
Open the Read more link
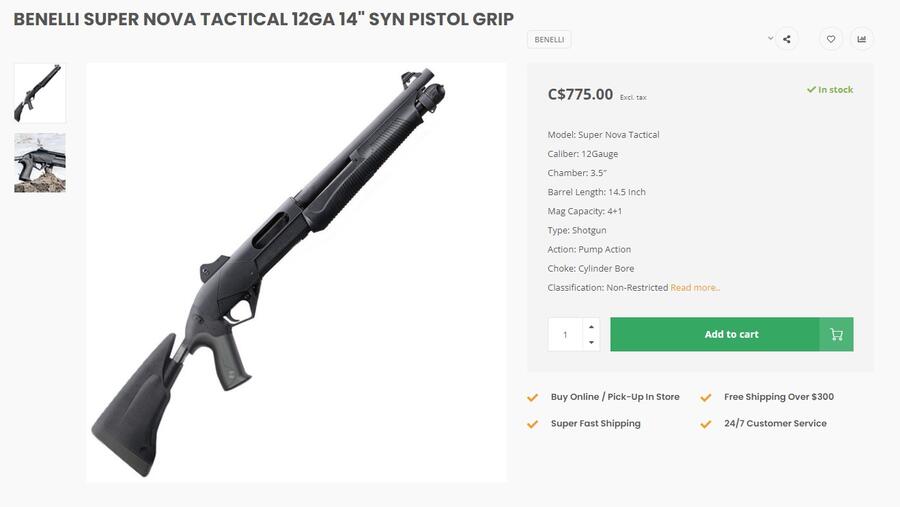pyautogui.click(x=695, y=288)
